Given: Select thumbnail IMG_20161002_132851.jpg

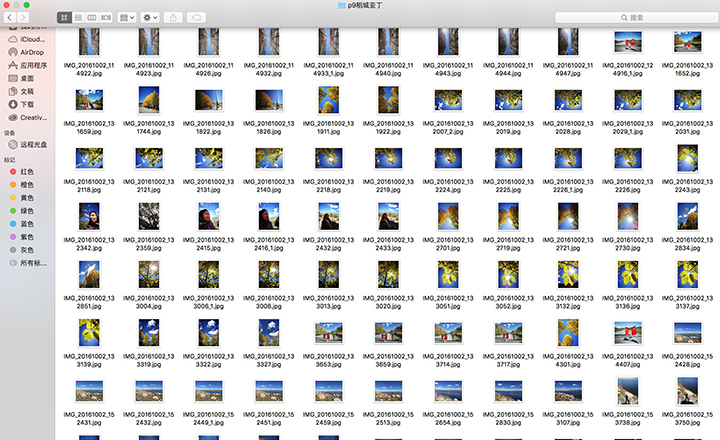Looking at the screenshot, I should pyautogui.click(x=89, y=275).
